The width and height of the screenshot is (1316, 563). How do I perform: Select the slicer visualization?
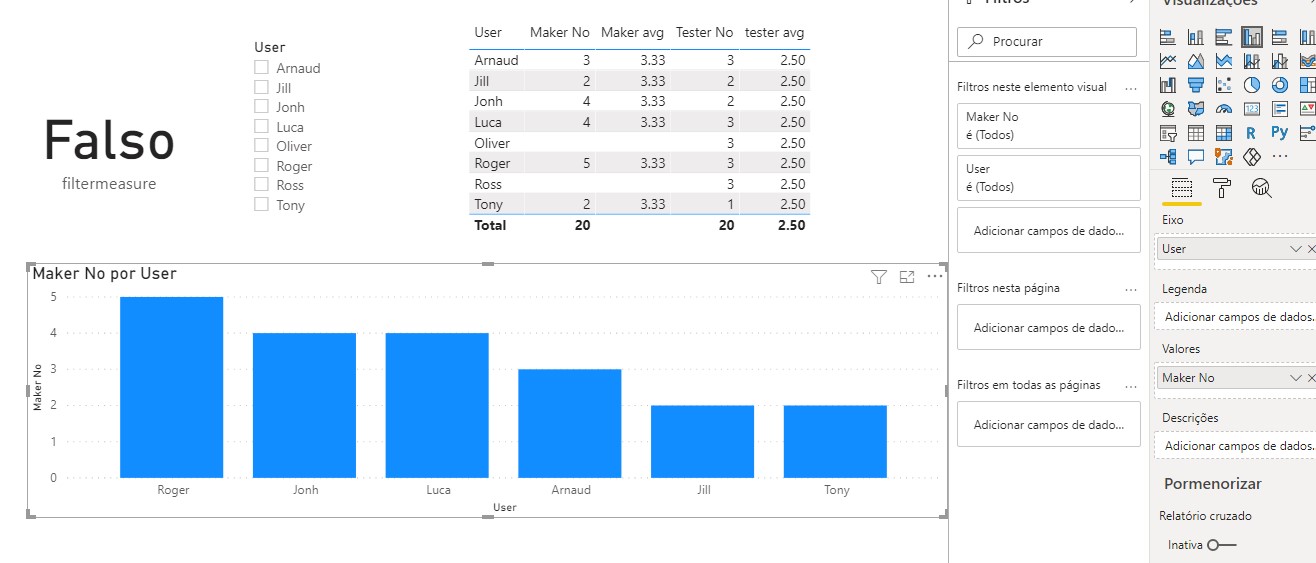(1167, 133)
